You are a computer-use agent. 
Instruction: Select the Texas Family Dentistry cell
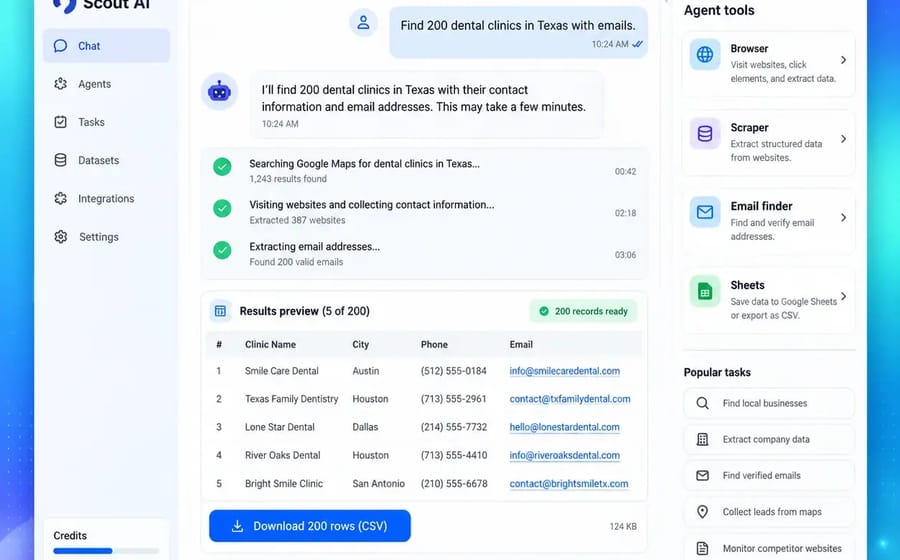[x=292, y=399]
